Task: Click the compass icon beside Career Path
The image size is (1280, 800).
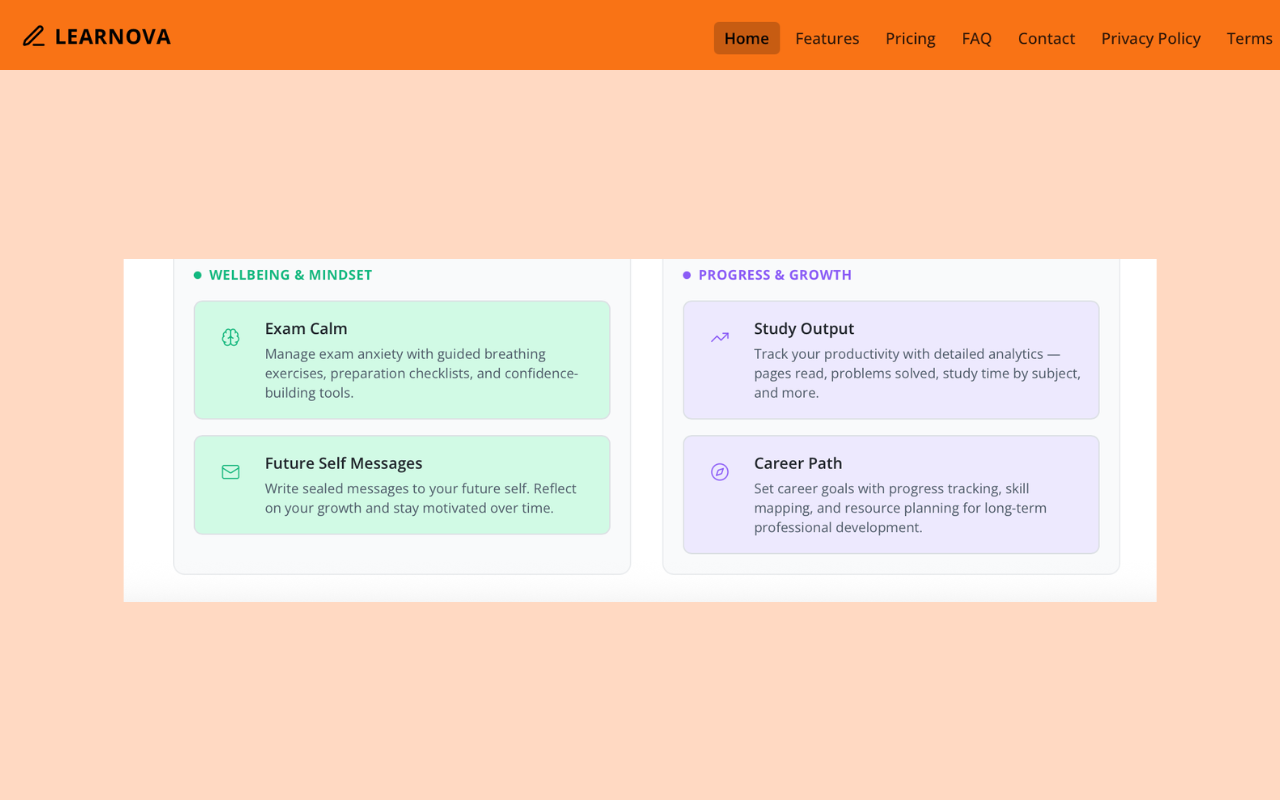Action: (x=720, y=472)
